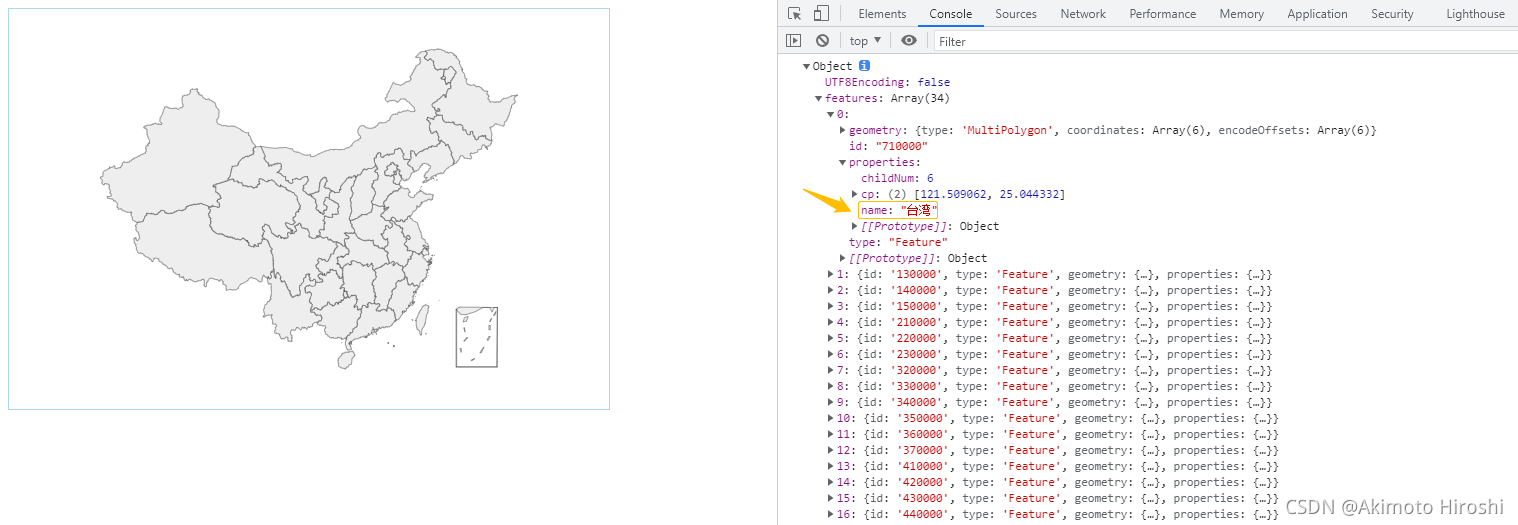The width and height of the screenshot is (1518, 525).
Task: Select the name "台湾" property
Action: coord(898,210)
